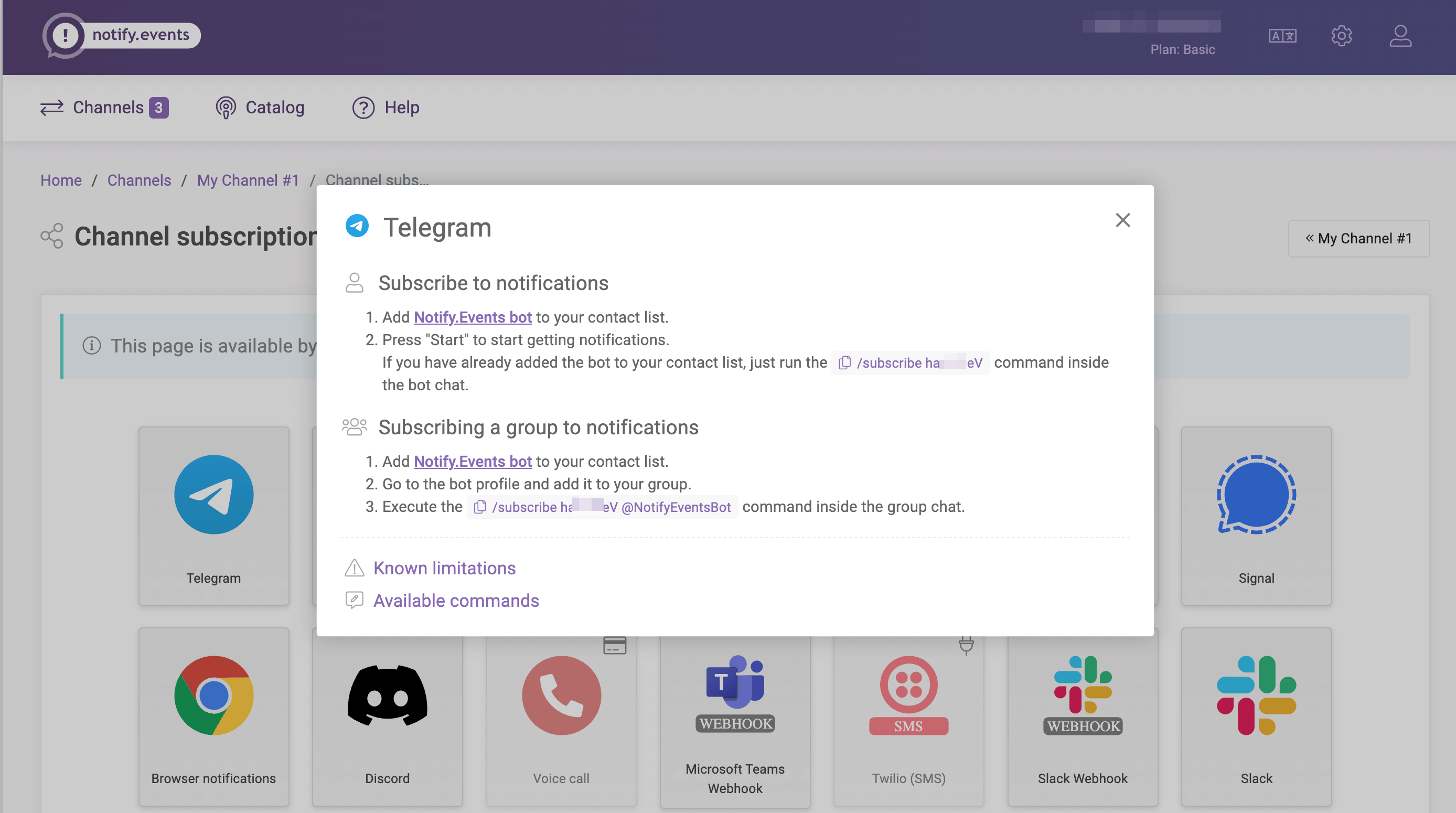This screenshot has height=813, width=1456.
Task: Navigate to Home breadcrumb
Action: (x=61, y=180)
